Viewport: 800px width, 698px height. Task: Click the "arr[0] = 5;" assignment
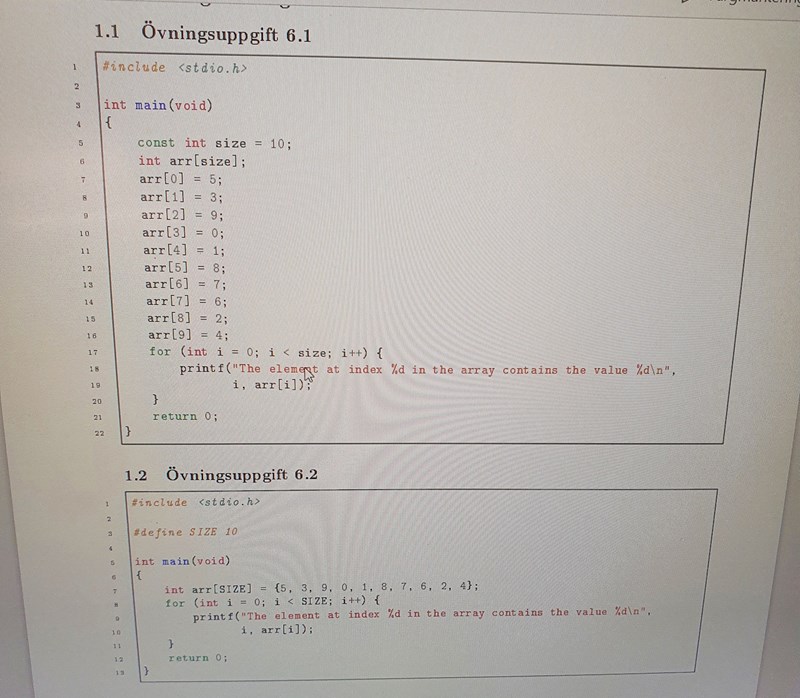181,179
